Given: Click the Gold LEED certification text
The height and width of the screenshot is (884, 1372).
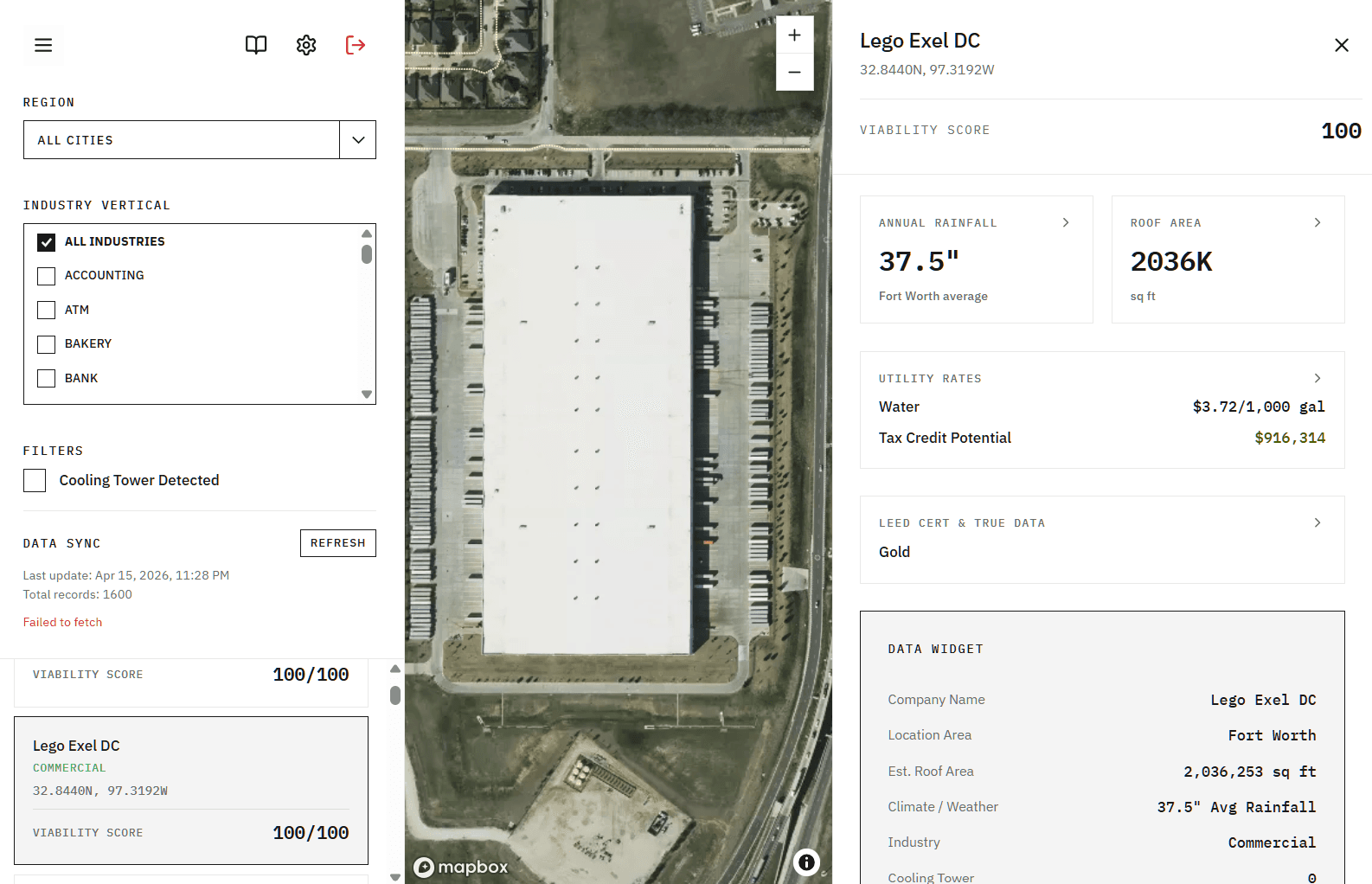Looking at the screenshot, I should coord(894,552).
